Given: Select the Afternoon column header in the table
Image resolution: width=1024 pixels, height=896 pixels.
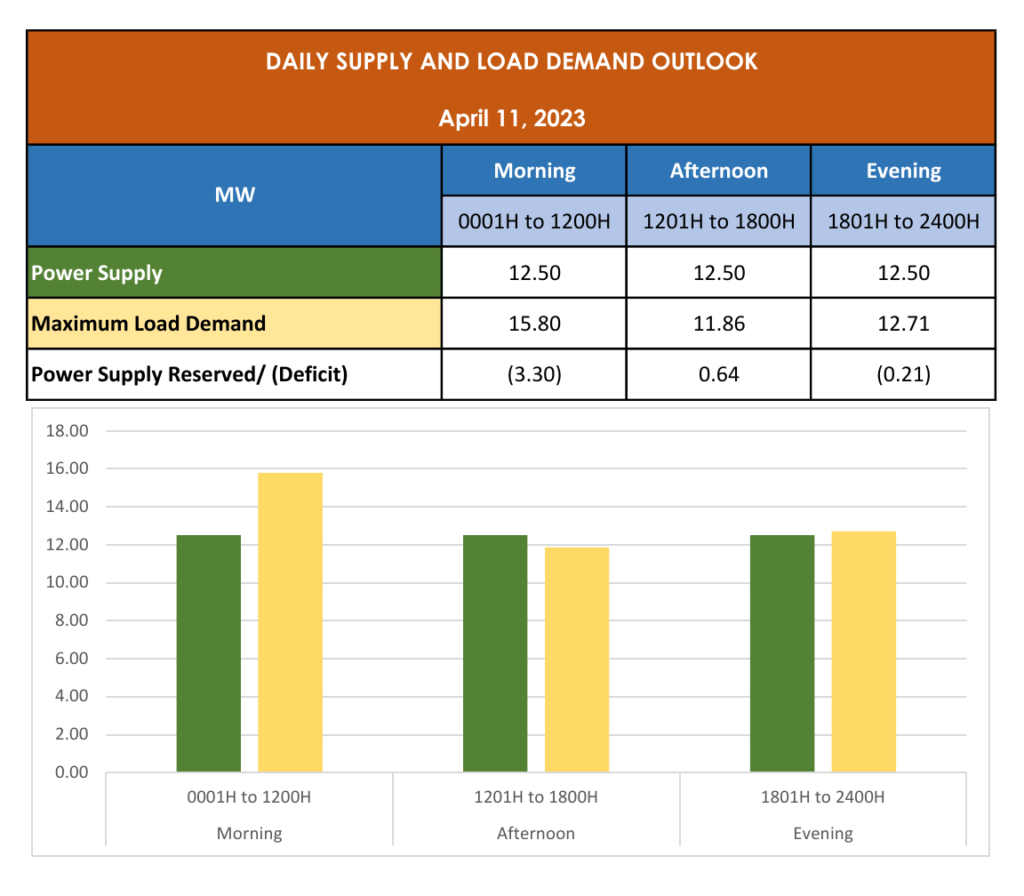Looking at the screenshot, I should pos(718,171).
